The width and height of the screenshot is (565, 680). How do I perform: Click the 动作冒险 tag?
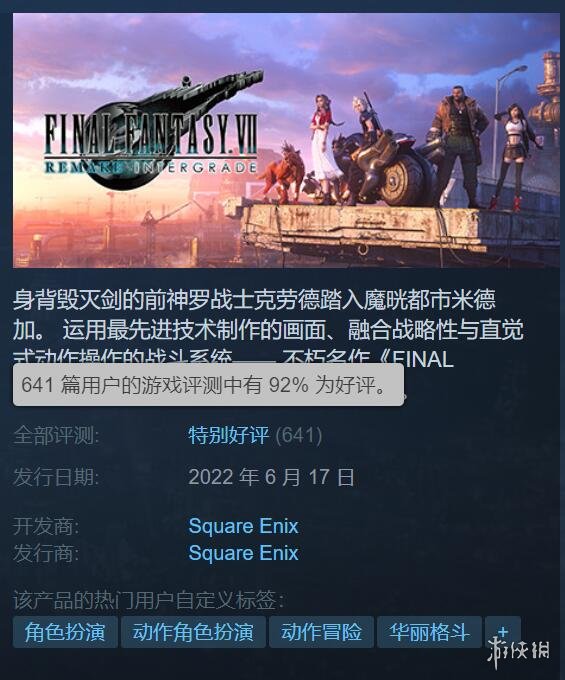[321, 632]
